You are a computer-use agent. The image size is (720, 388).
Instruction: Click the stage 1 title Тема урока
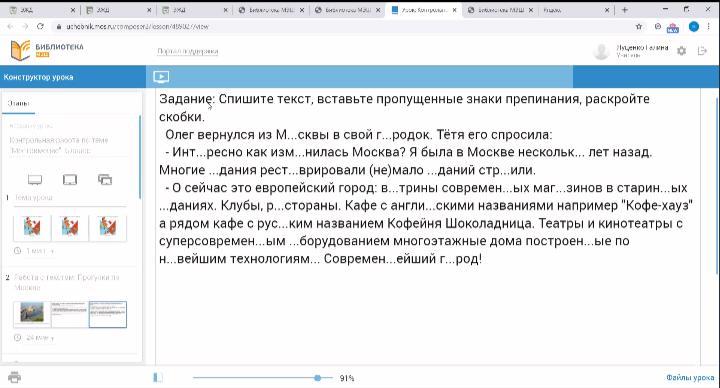[34, 197]
